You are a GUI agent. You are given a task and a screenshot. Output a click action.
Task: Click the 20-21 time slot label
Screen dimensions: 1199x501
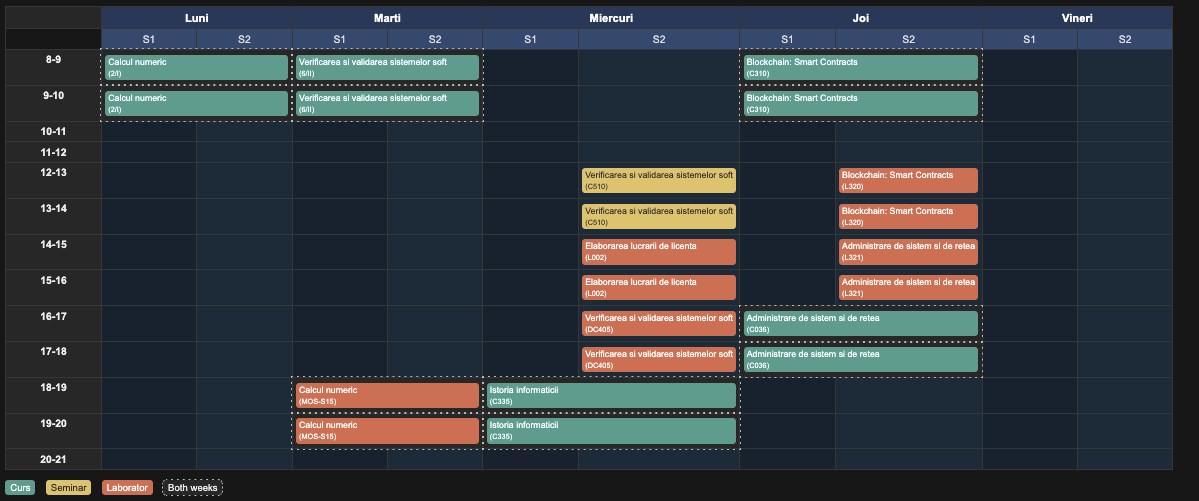pos(54,459)
